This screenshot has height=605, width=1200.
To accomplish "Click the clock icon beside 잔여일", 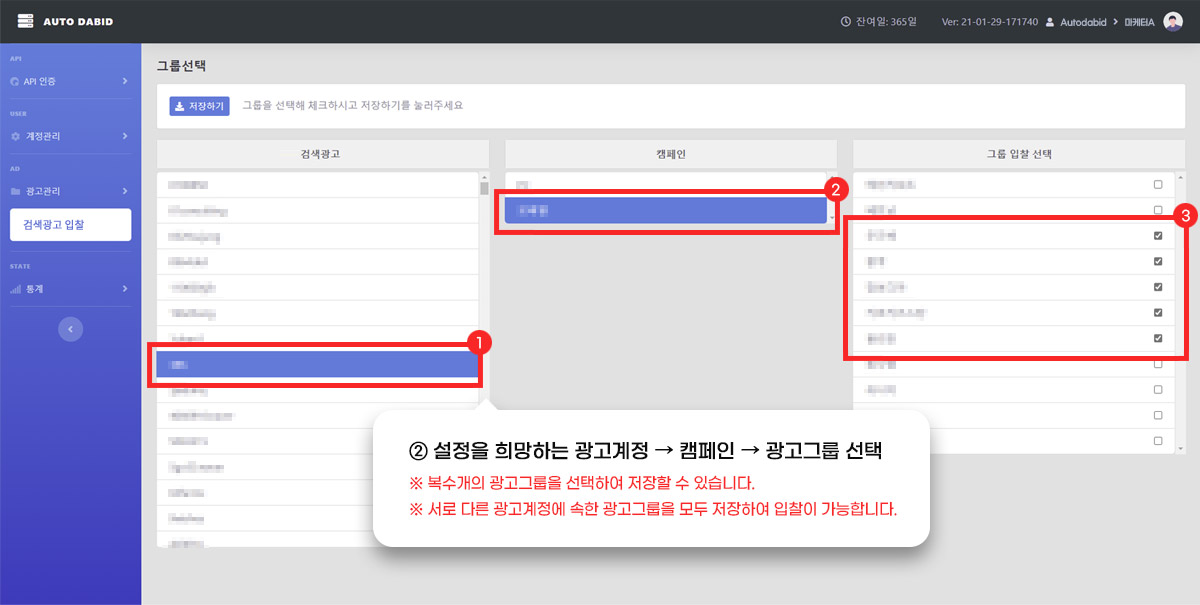I will pyautogui.click(x=846, y=22).
